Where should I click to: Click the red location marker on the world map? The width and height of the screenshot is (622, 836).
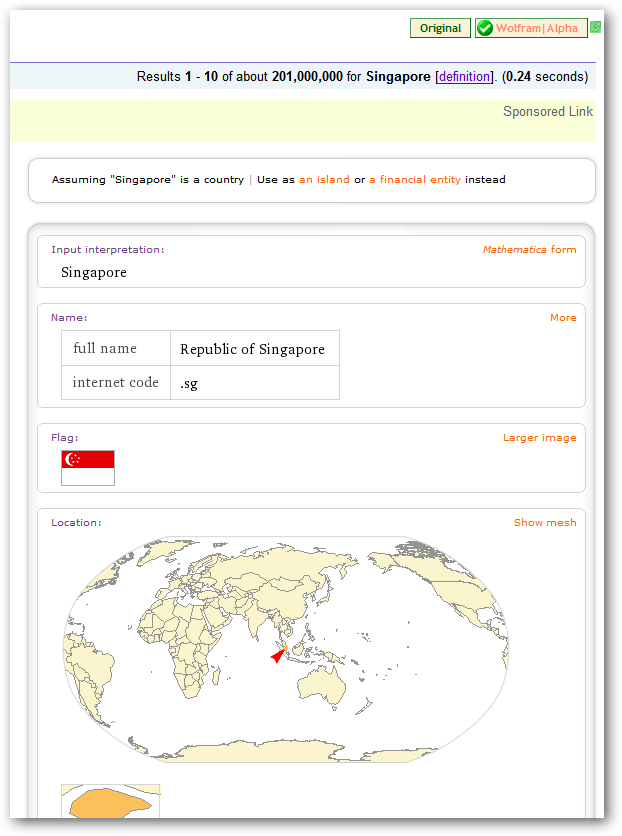click(x=277, y=656)
